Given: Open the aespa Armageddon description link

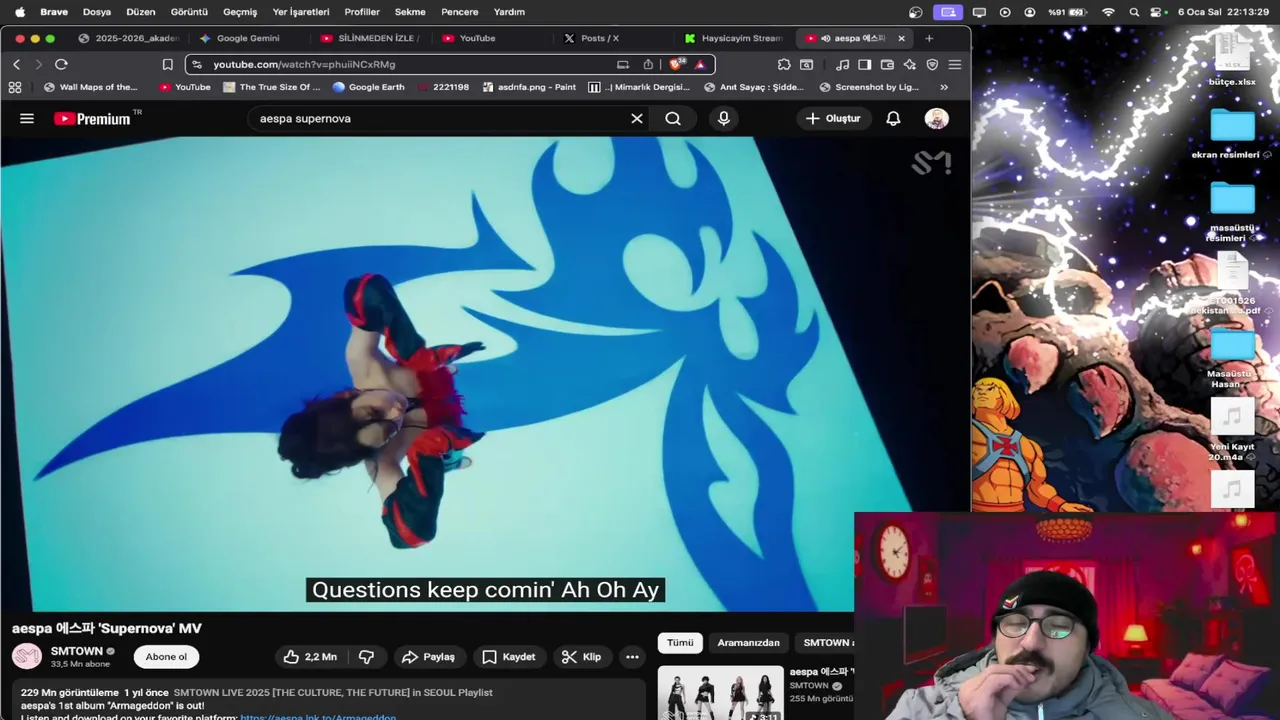Looking at the screenshot, I should 318,716.
